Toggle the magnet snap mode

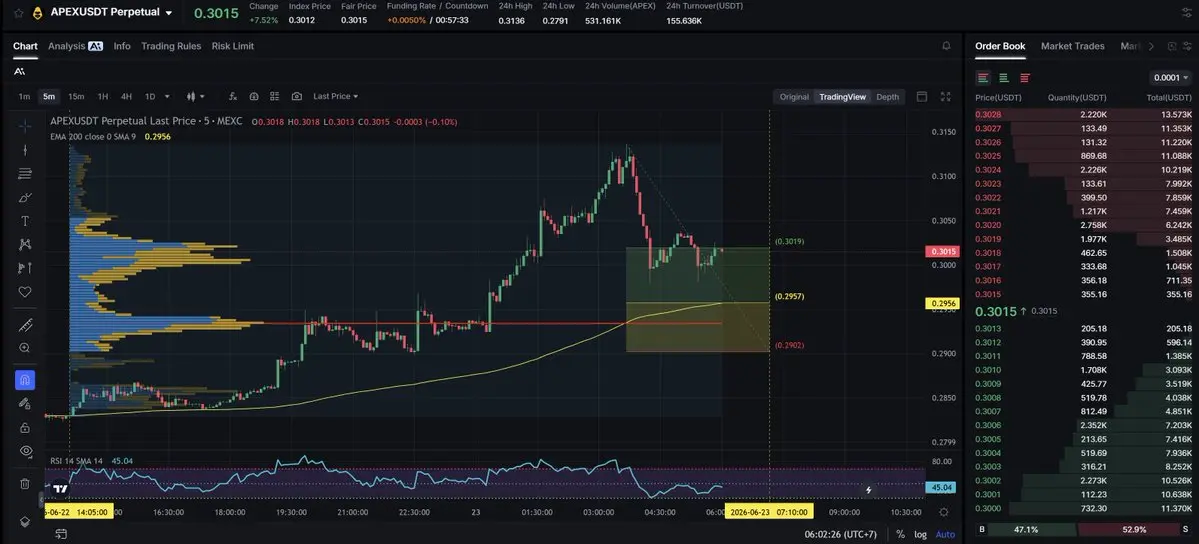(25, 379)
